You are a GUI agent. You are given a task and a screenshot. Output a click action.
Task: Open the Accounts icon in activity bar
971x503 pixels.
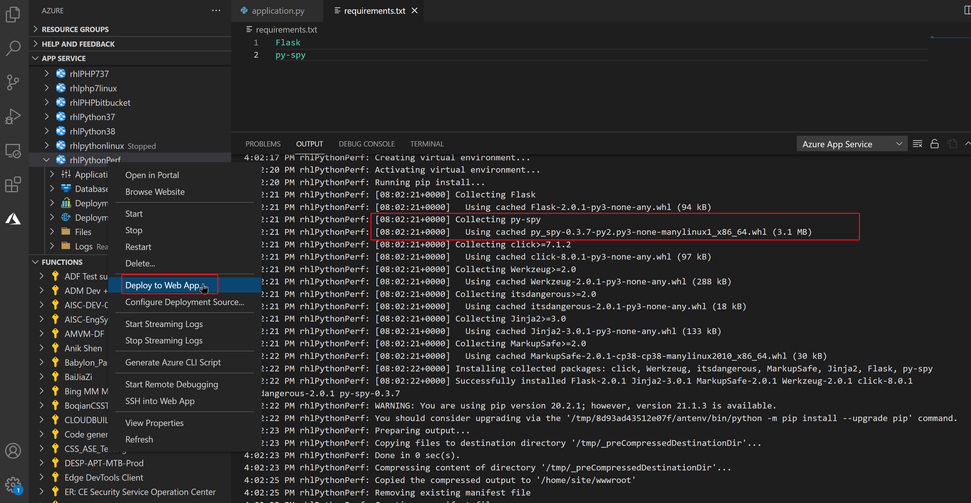click(x=13, y=450)
